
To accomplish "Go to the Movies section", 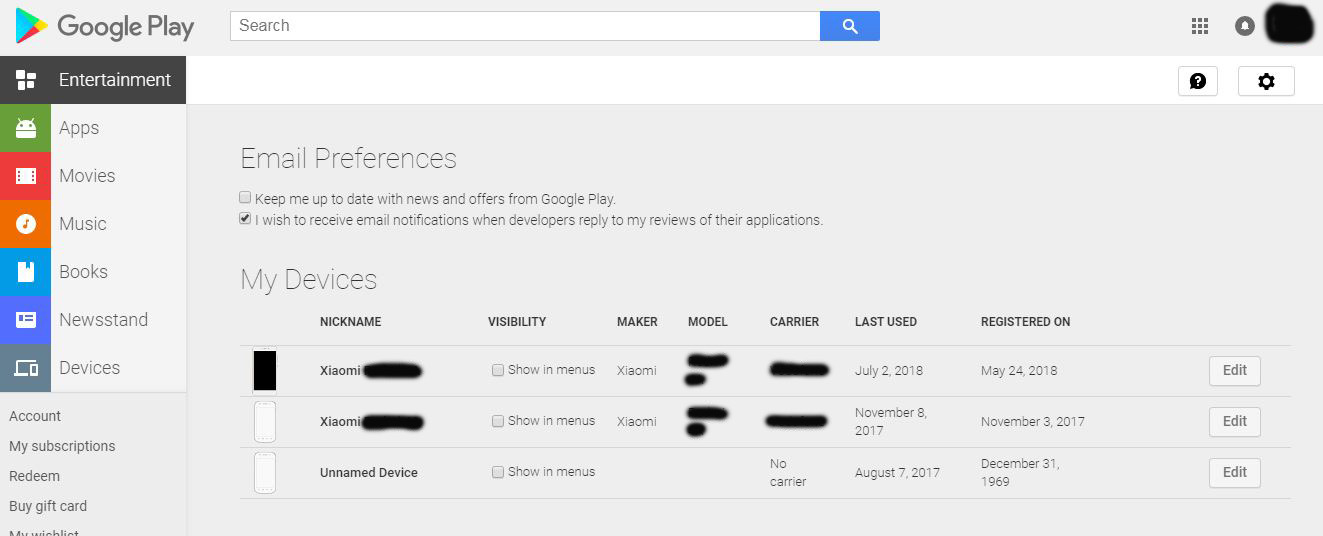I will pyautogui.click(x=87, y=176).
